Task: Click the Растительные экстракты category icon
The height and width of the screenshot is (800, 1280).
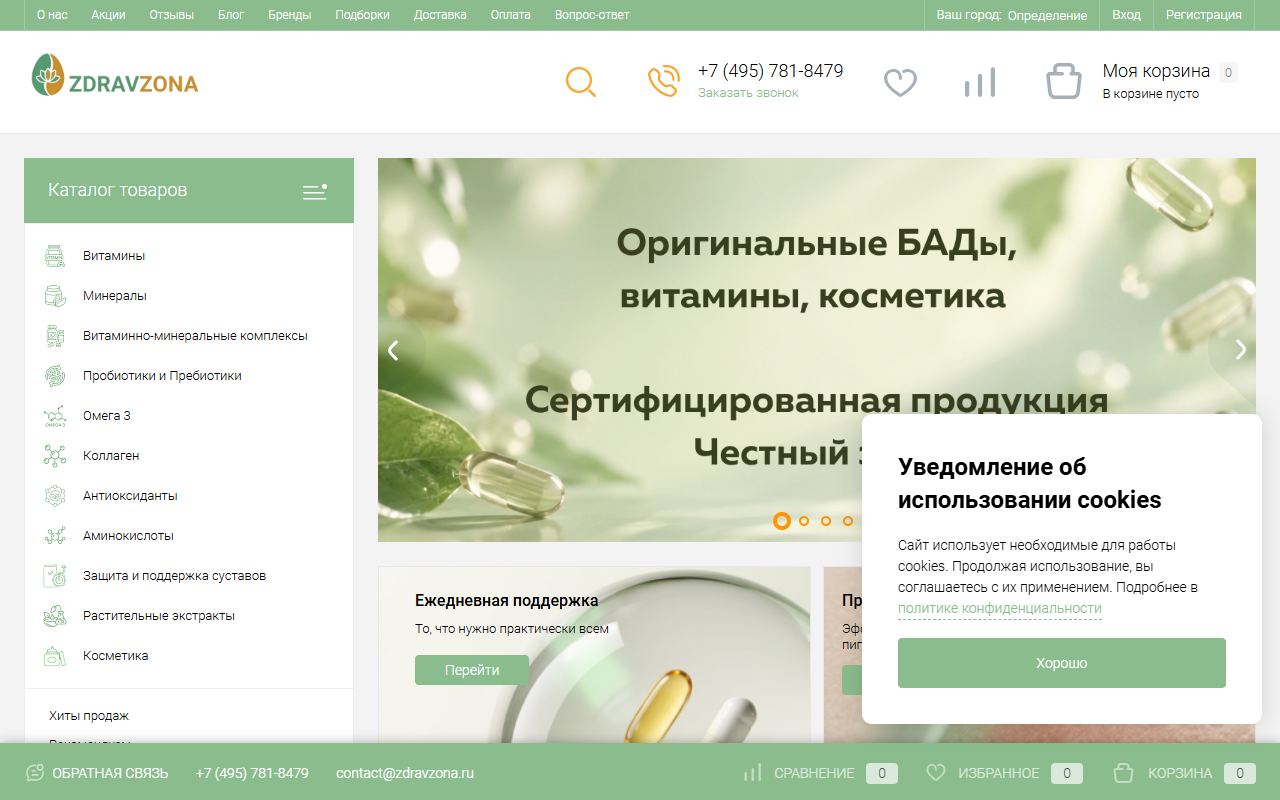Action: pyautogui.click(x=55, y=616)
